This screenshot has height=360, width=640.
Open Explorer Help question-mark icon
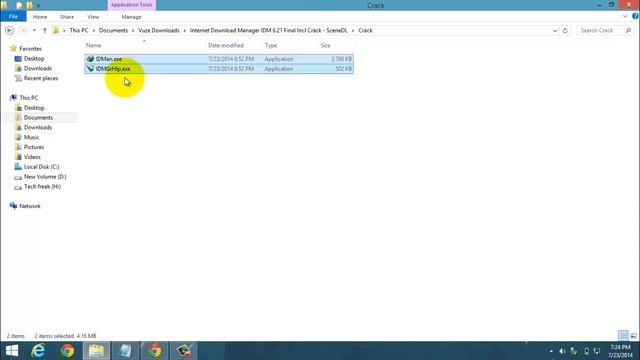click(x=635, y=16)
